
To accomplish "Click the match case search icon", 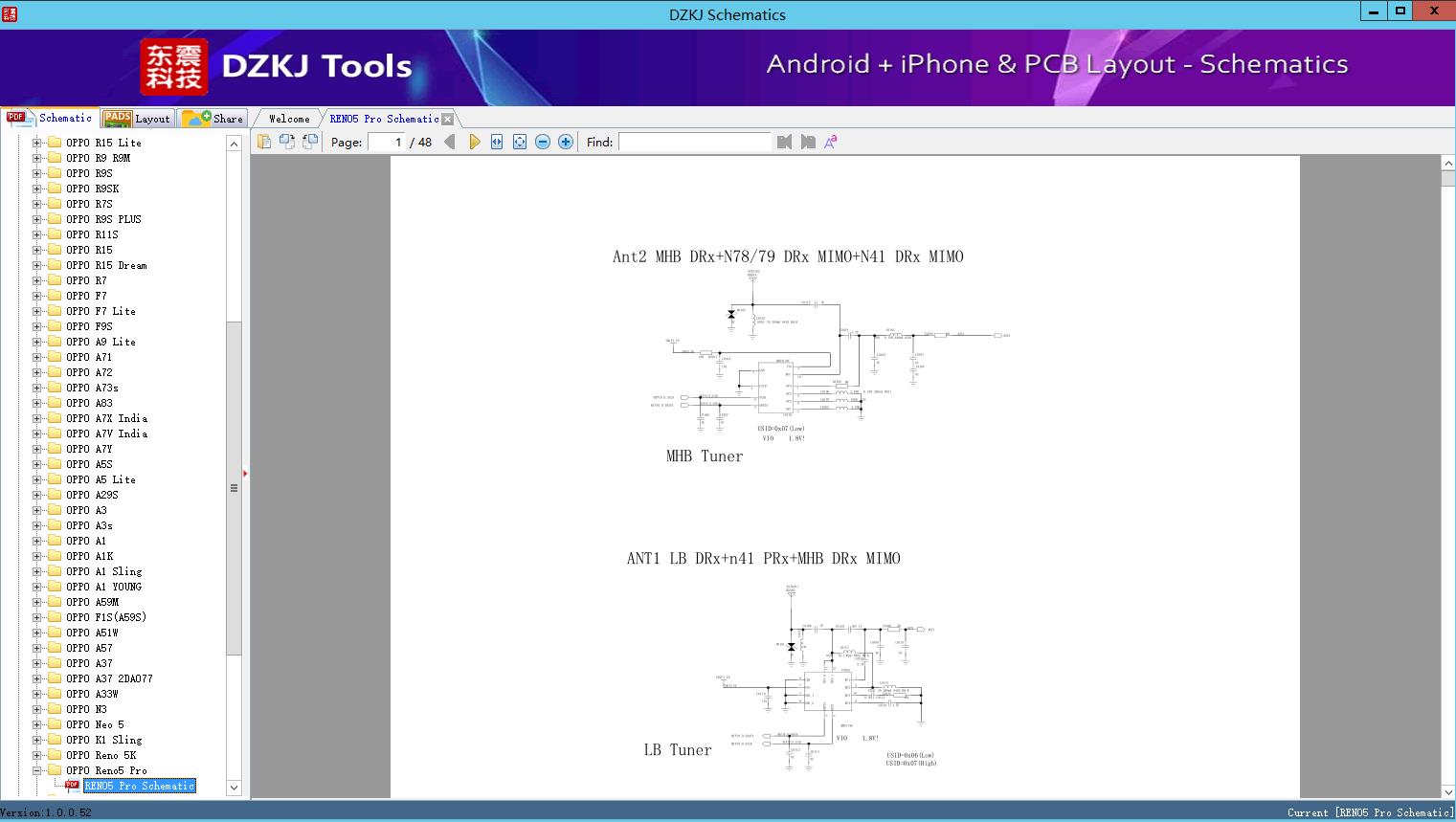I will click(831, 142).
